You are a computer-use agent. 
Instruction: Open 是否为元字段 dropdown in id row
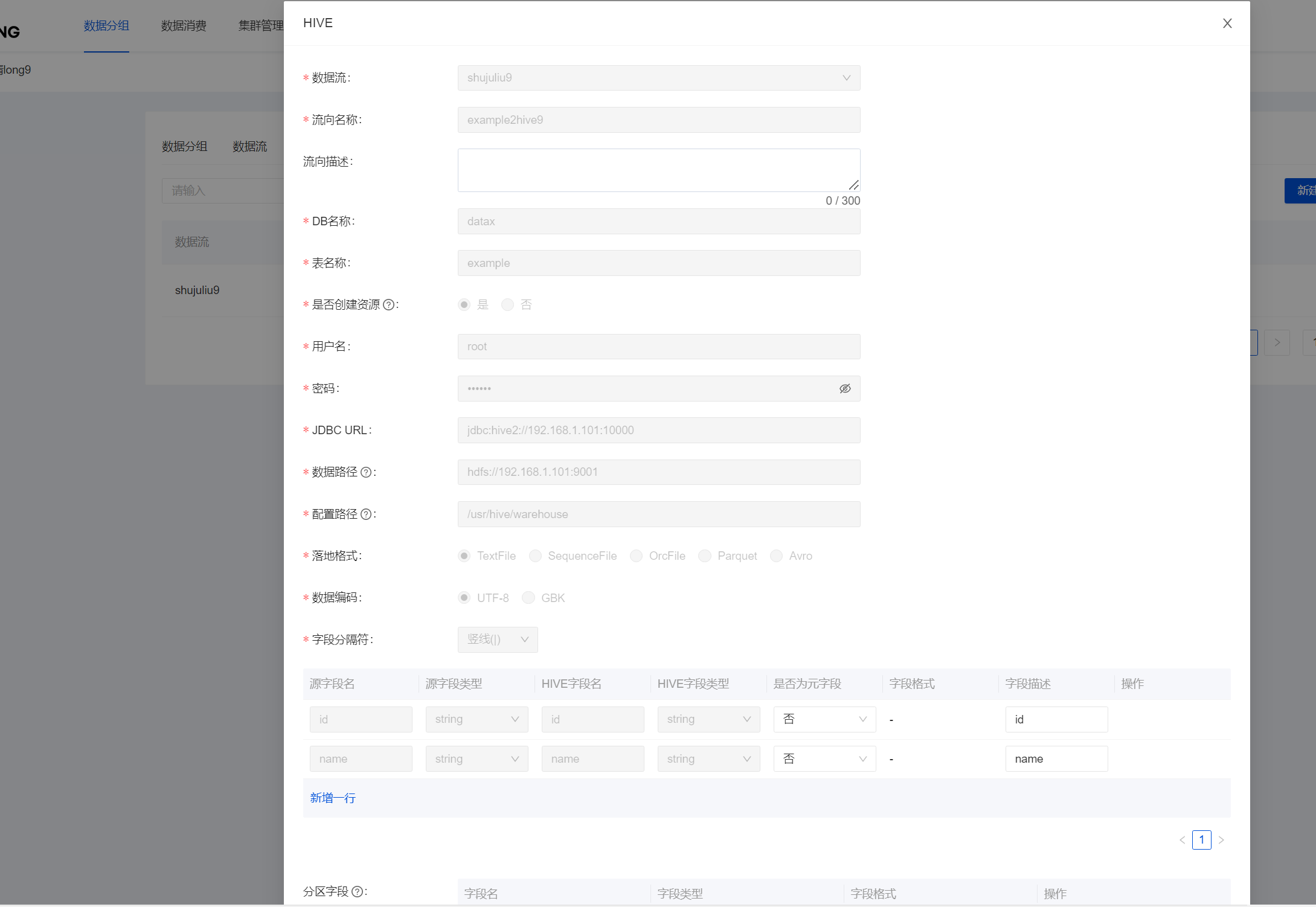(824, 719)
